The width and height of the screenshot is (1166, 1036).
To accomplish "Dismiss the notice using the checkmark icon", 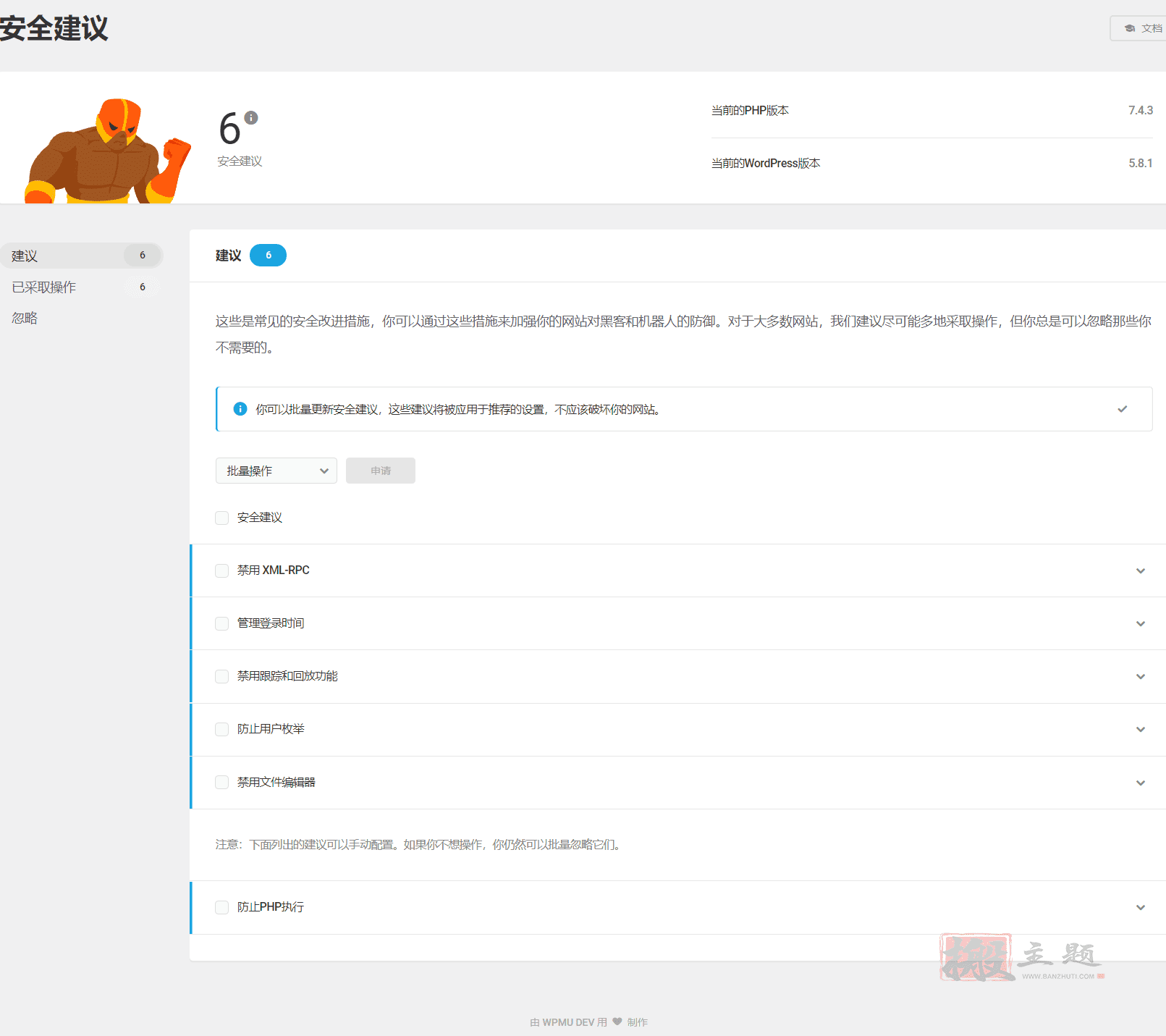I will tap(1122, 409).
